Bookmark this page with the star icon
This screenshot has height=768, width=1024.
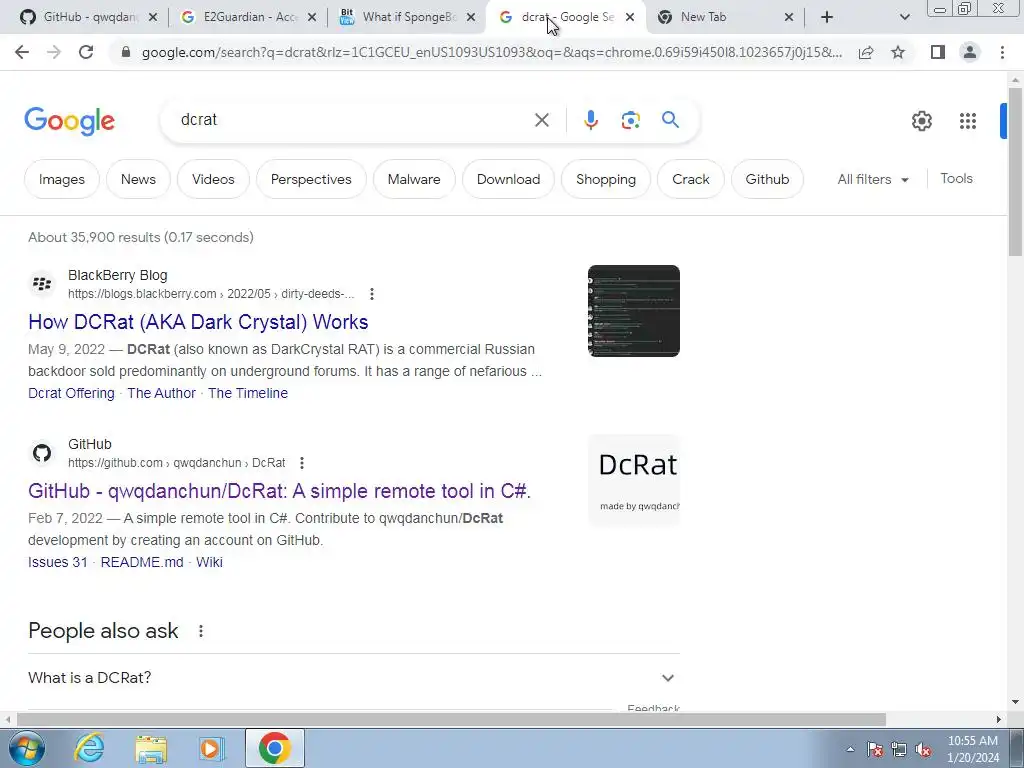[x=898, y=52]
